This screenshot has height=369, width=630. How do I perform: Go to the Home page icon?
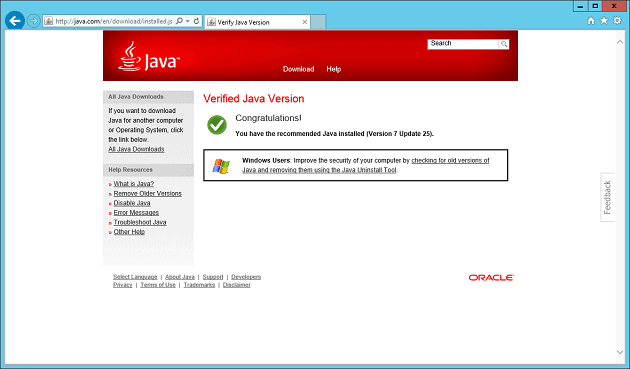591,20
